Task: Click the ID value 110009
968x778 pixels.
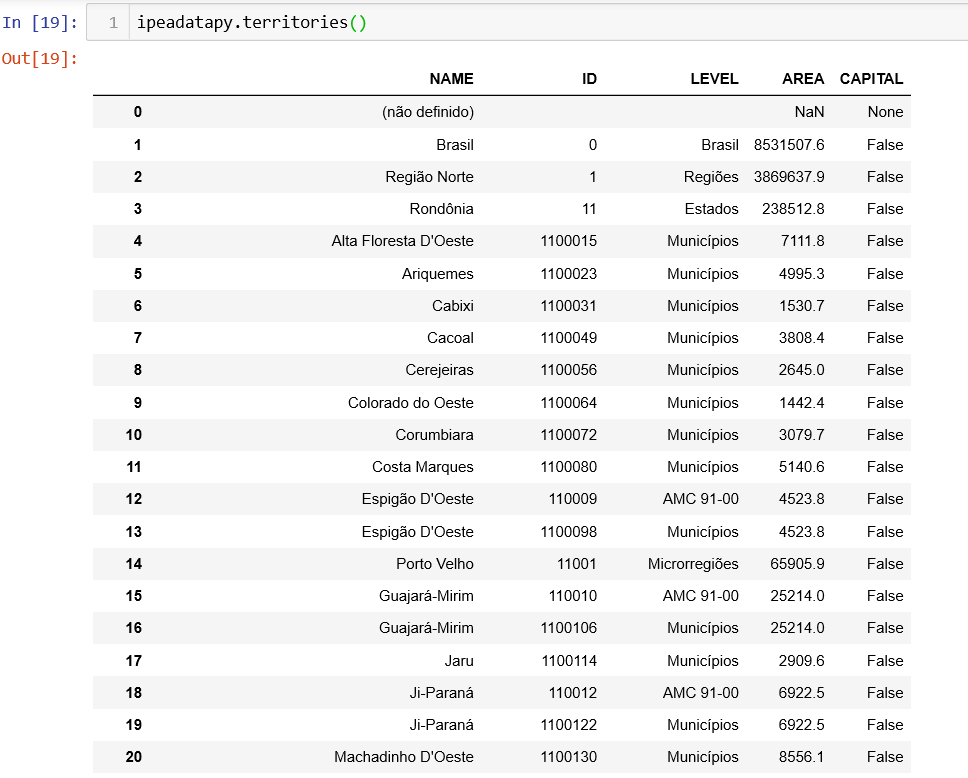Action: point(573,499)
